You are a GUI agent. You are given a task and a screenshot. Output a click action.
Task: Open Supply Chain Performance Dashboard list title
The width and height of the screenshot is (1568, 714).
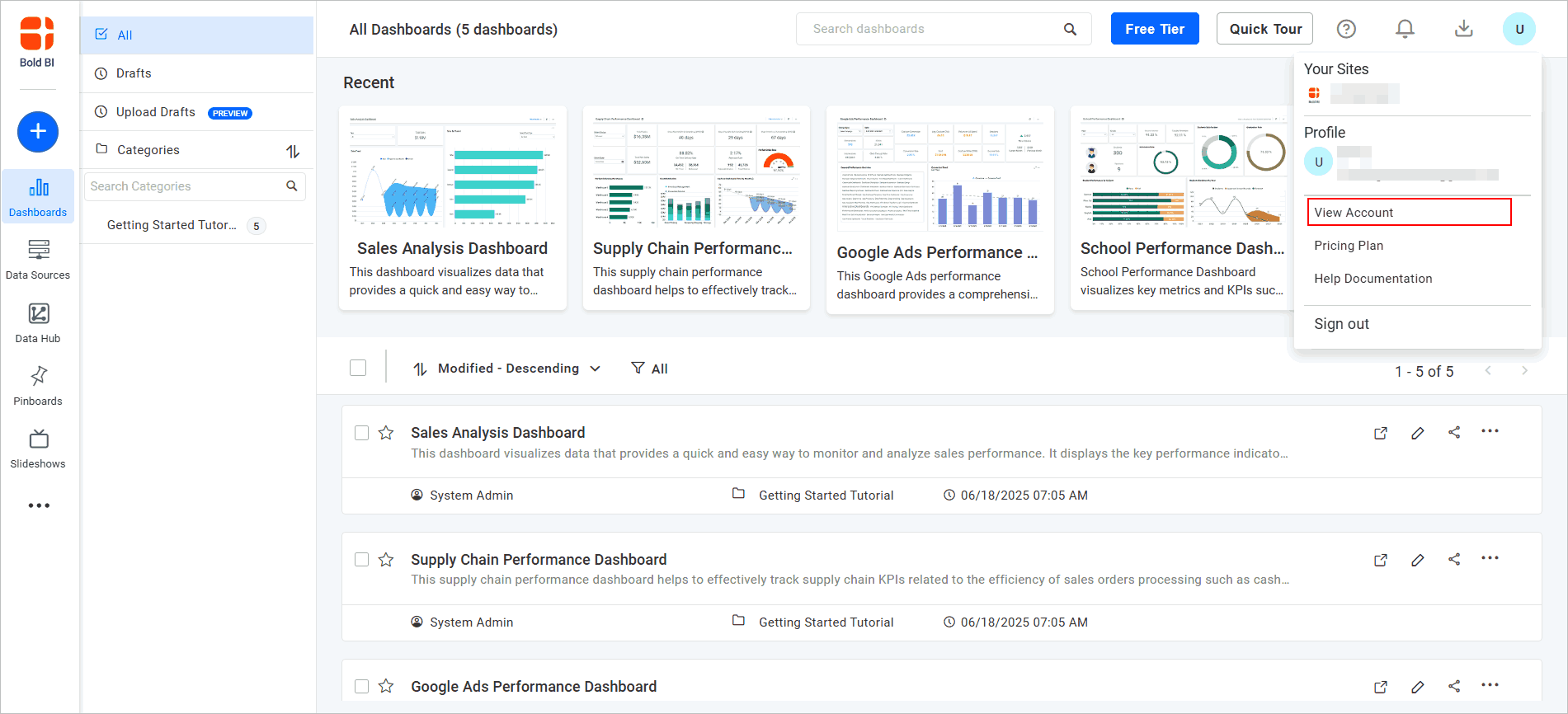[x=539, y=560]
